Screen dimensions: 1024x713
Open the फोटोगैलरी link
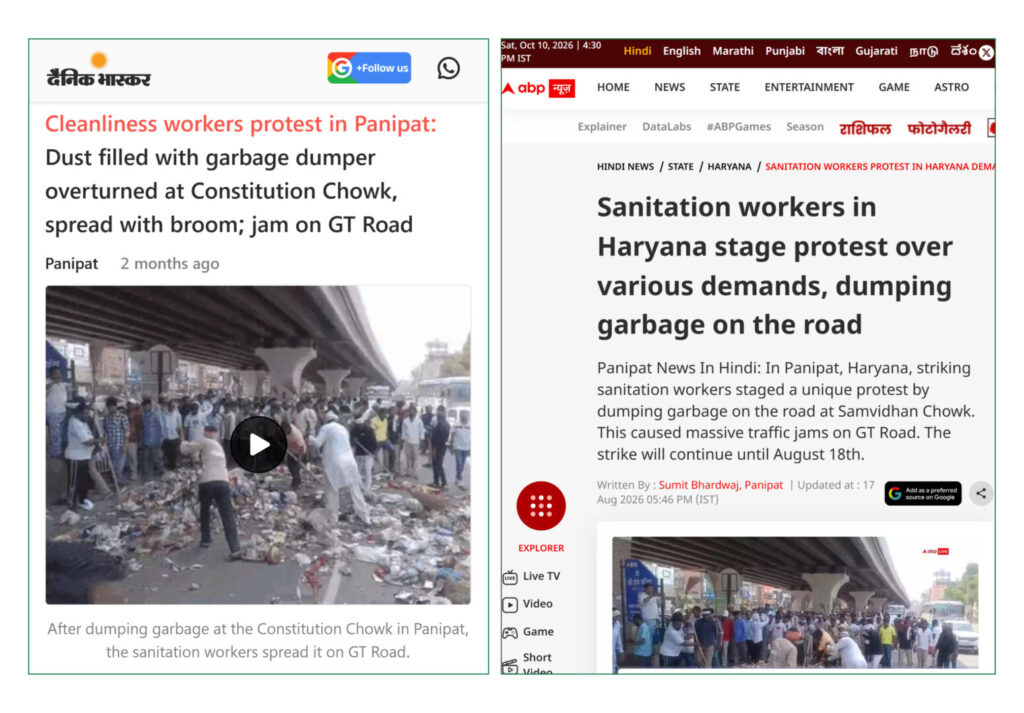tap(939, 129)
